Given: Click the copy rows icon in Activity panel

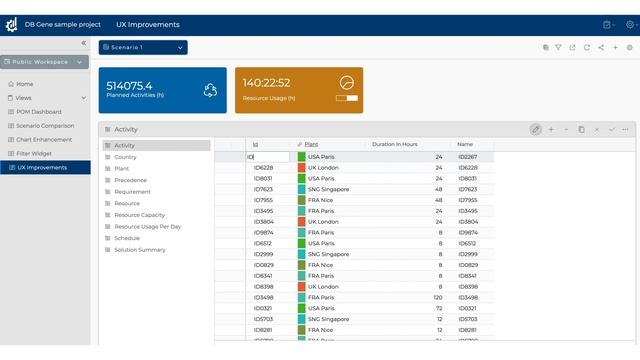Looking at the screenshot, I should (x=581, y=129).
